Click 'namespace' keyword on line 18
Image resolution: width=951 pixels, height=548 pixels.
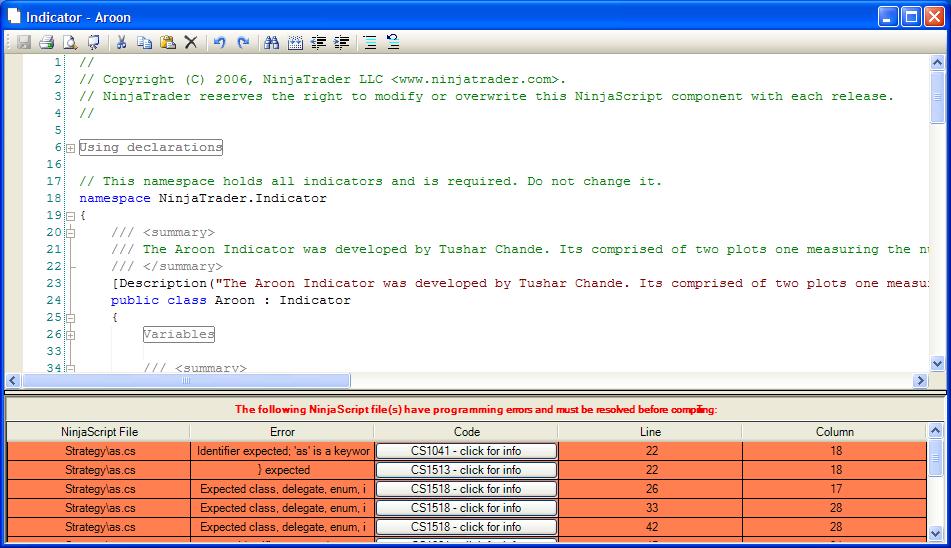115,198
